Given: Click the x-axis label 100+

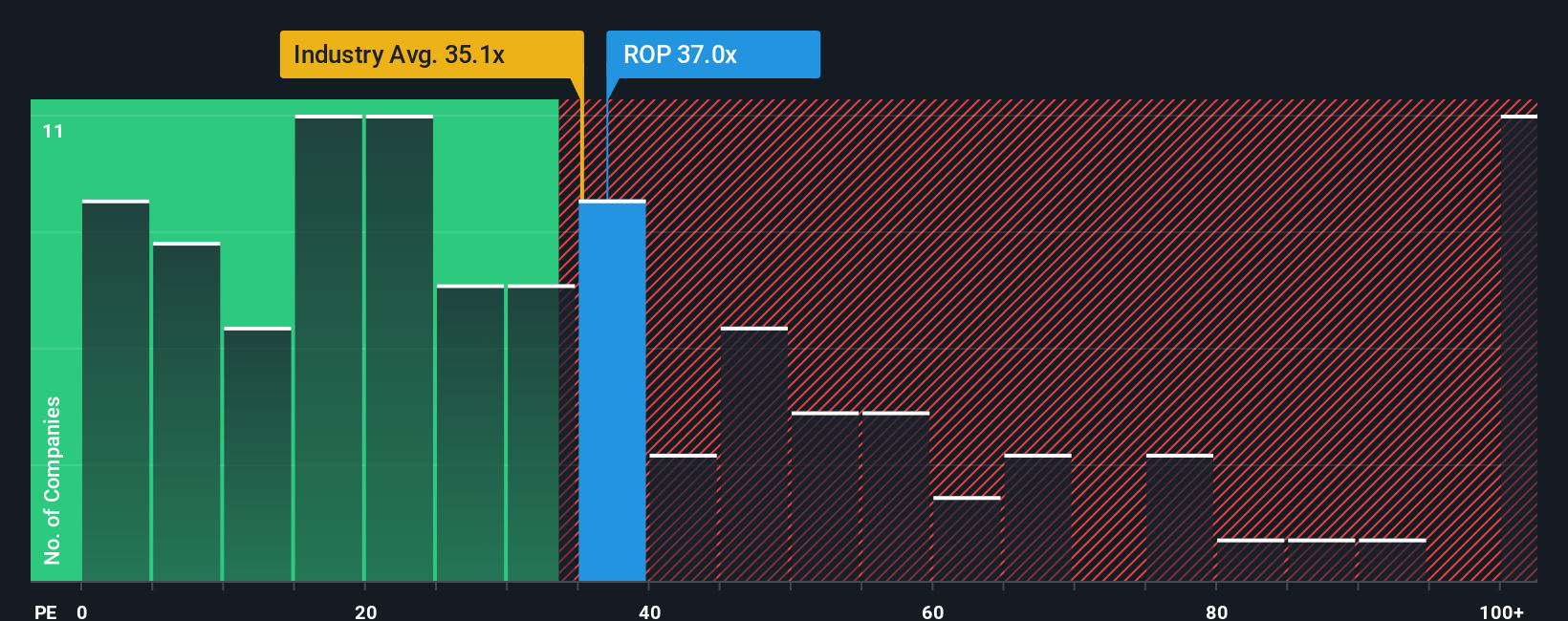Looking at the screenshot, I should tap(1501, 612).
